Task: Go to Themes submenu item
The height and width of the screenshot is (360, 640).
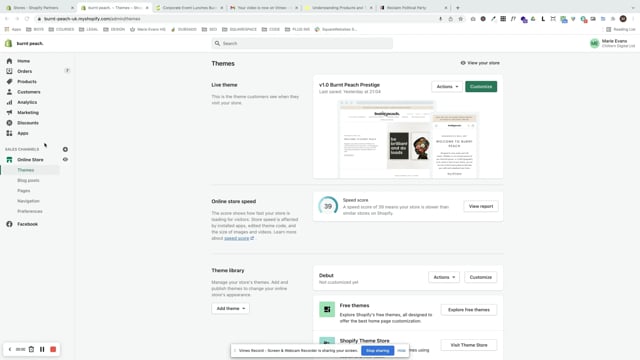Action: pos(26,170)
